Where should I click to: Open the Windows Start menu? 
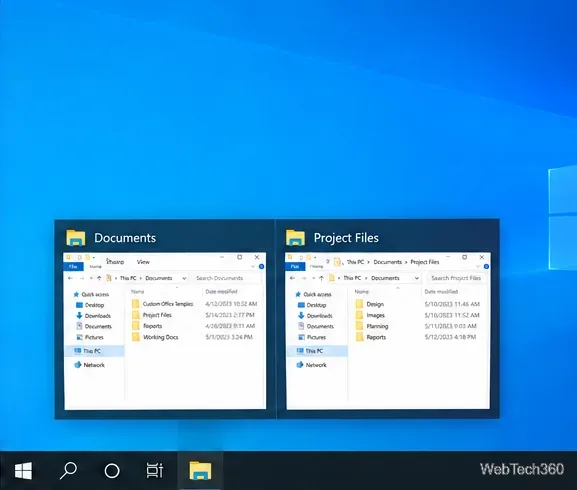pos(23,471)
